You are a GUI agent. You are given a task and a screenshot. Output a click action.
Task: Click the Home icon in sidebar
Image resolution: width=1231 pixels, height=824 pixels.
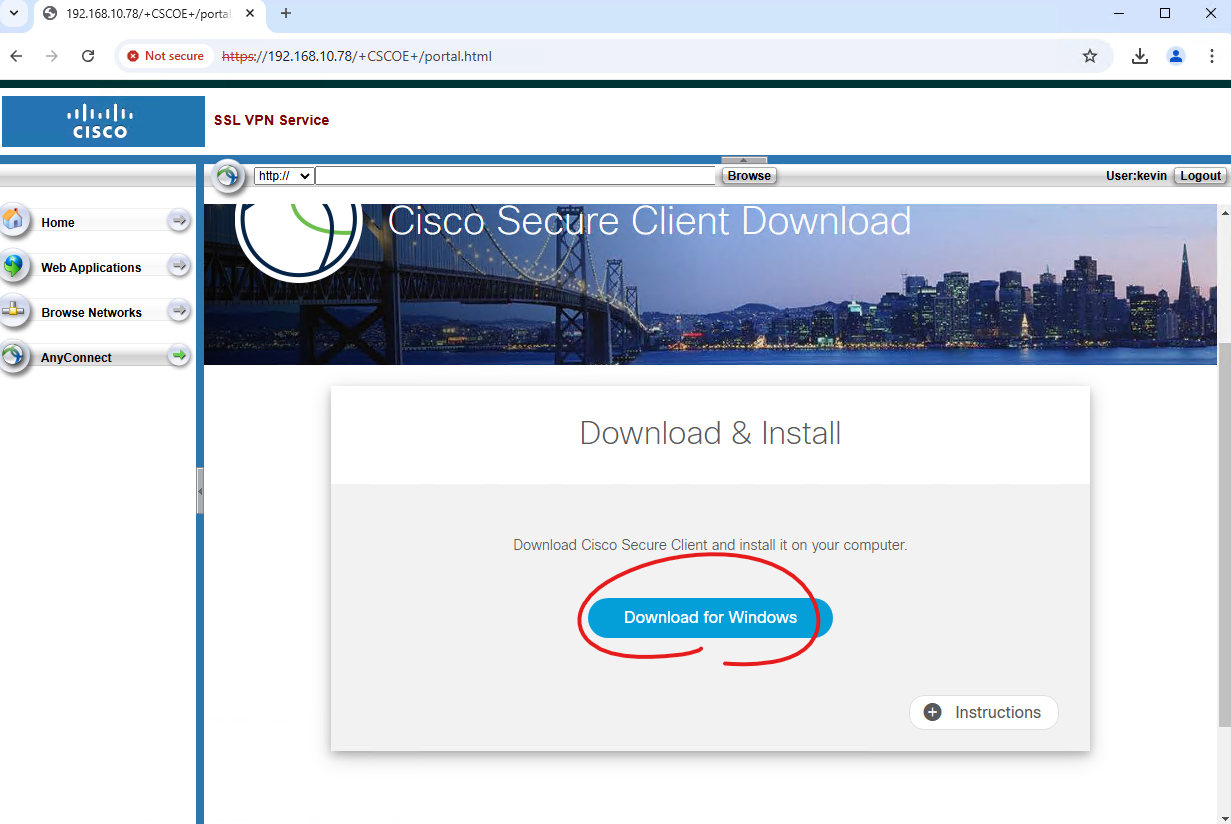[x=14, y=219]
